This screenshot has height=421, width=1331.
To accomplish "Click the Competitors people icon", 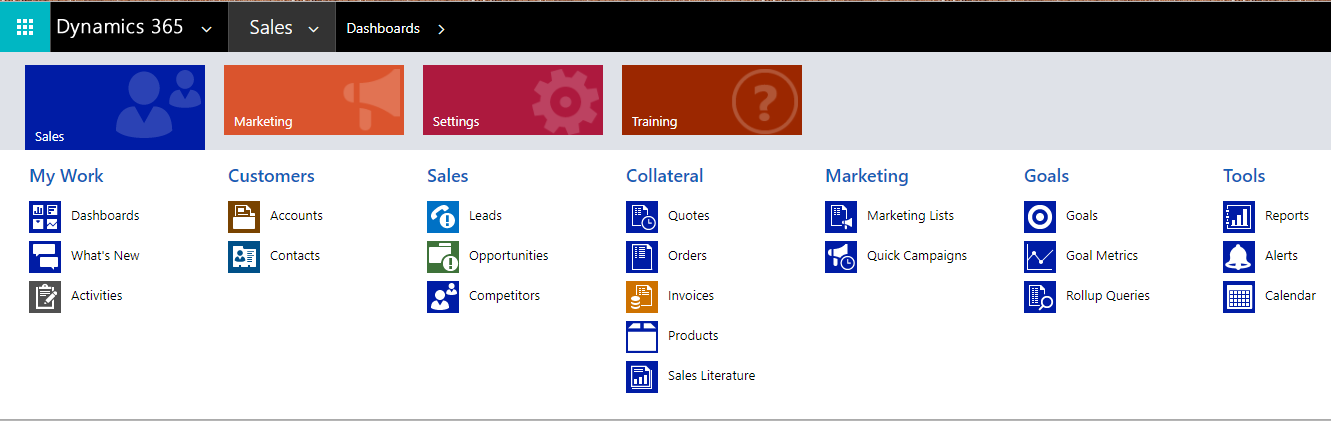I will pos(443,296).
